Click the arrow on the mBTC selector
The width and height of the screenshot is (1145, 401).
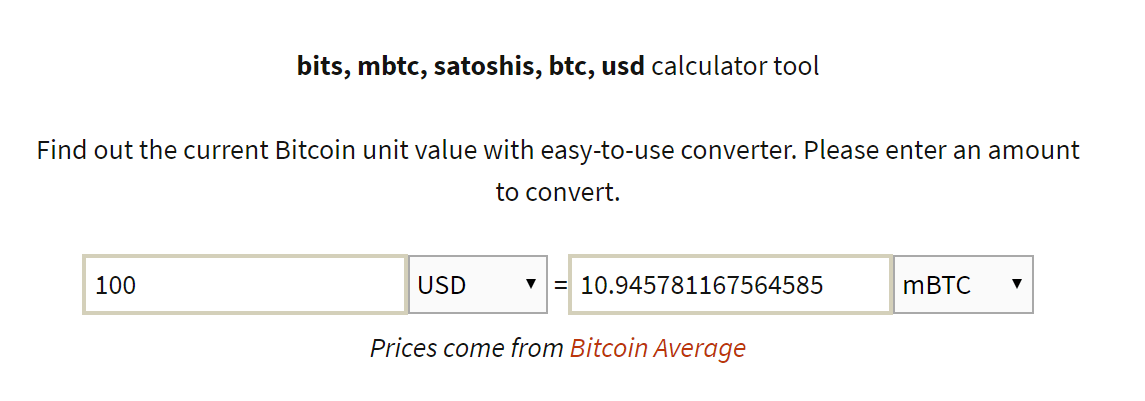point(1016,283)
